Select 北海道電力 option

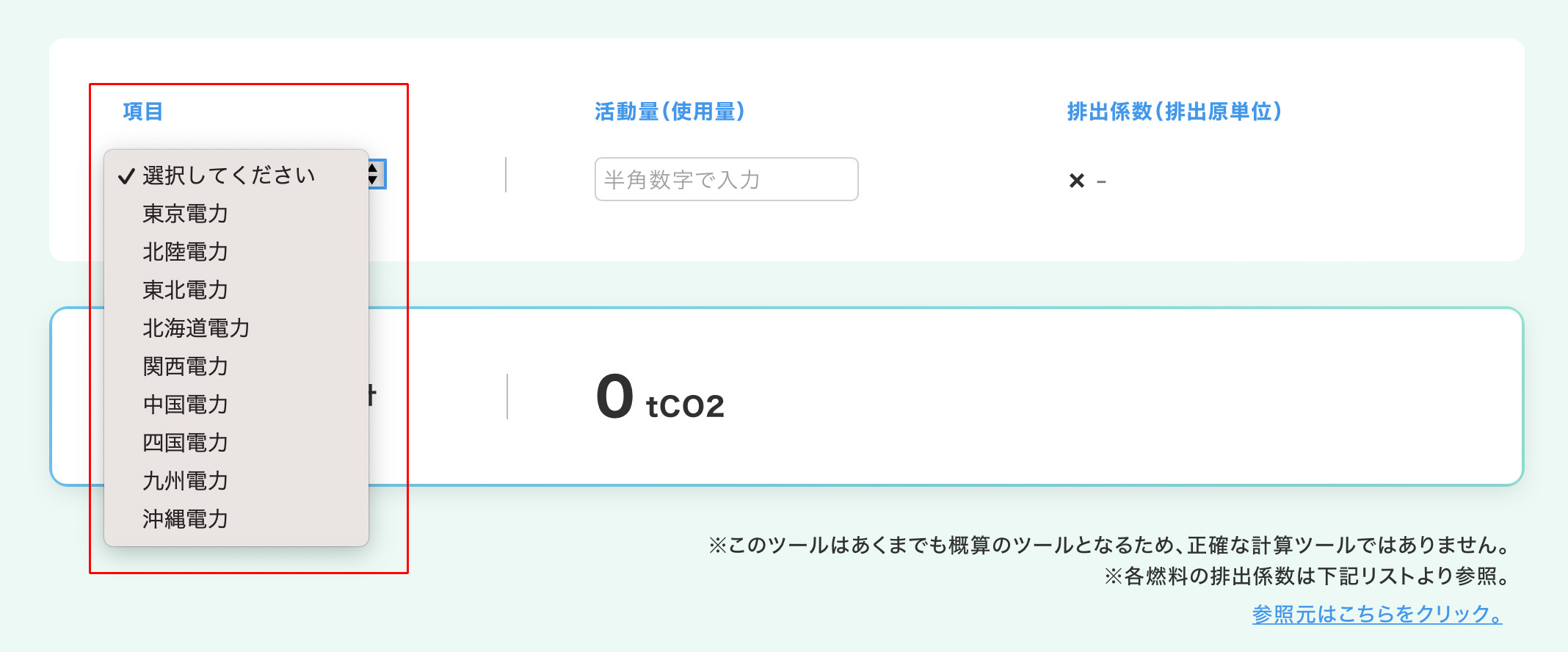pyautogui.click(x=196, y=328)
